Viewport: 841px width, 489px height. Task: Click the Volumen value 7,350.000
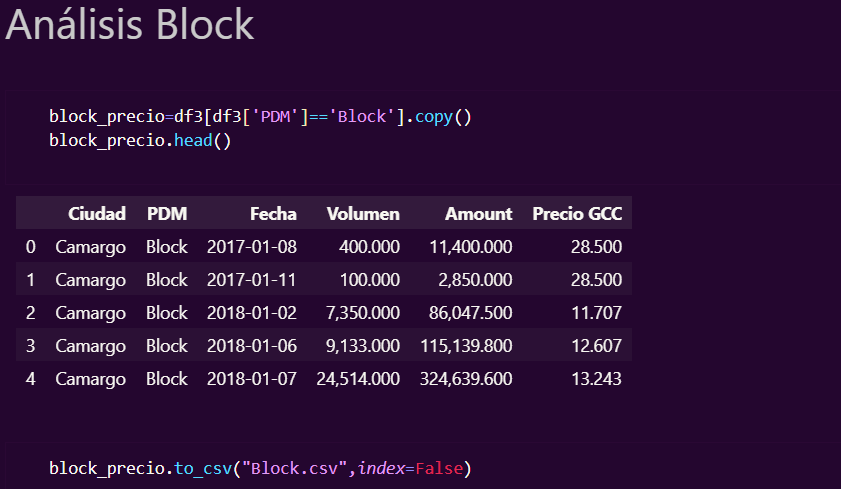pos(363,313)
